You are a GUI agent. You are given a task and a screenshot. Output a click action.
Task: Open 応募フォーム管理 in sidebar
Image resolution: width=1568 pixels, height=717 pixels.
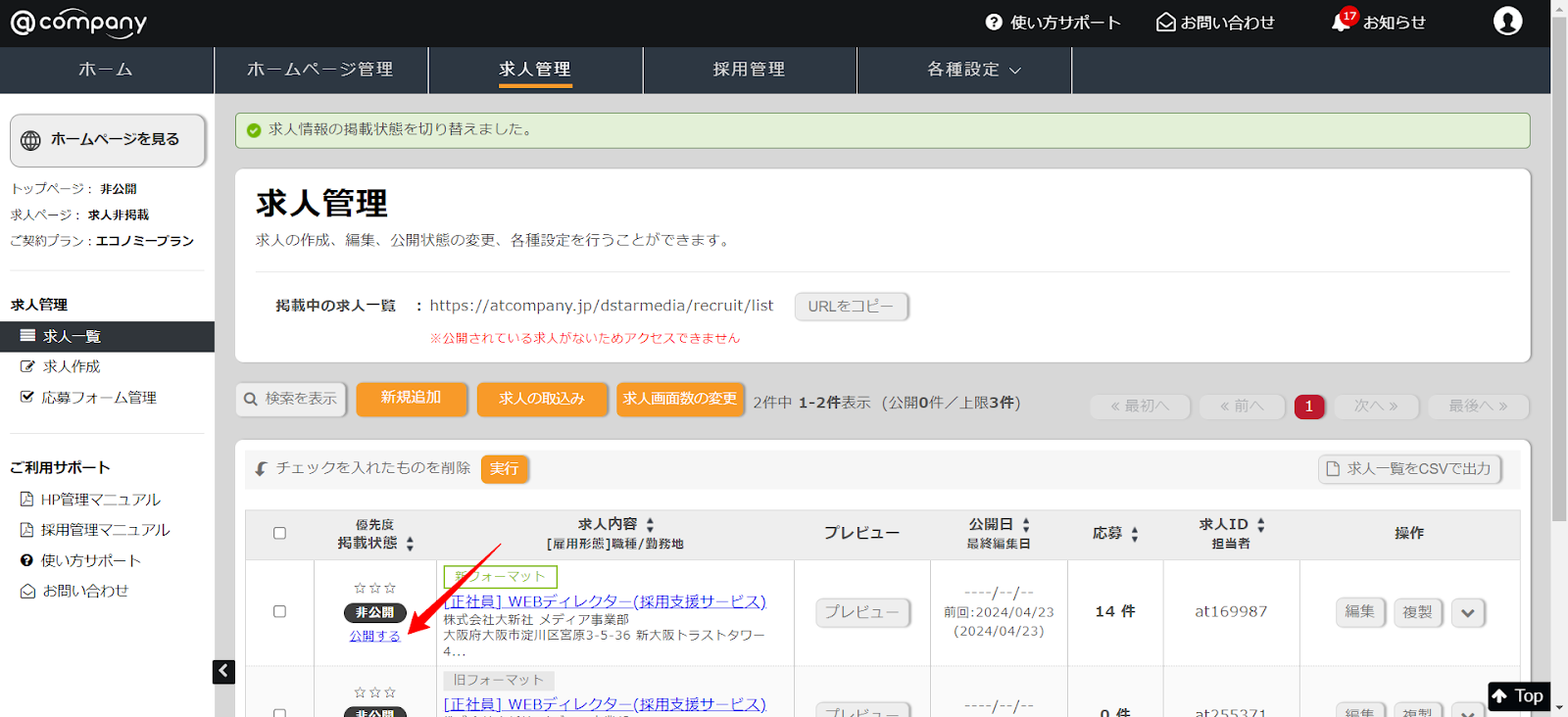point(88,398)
